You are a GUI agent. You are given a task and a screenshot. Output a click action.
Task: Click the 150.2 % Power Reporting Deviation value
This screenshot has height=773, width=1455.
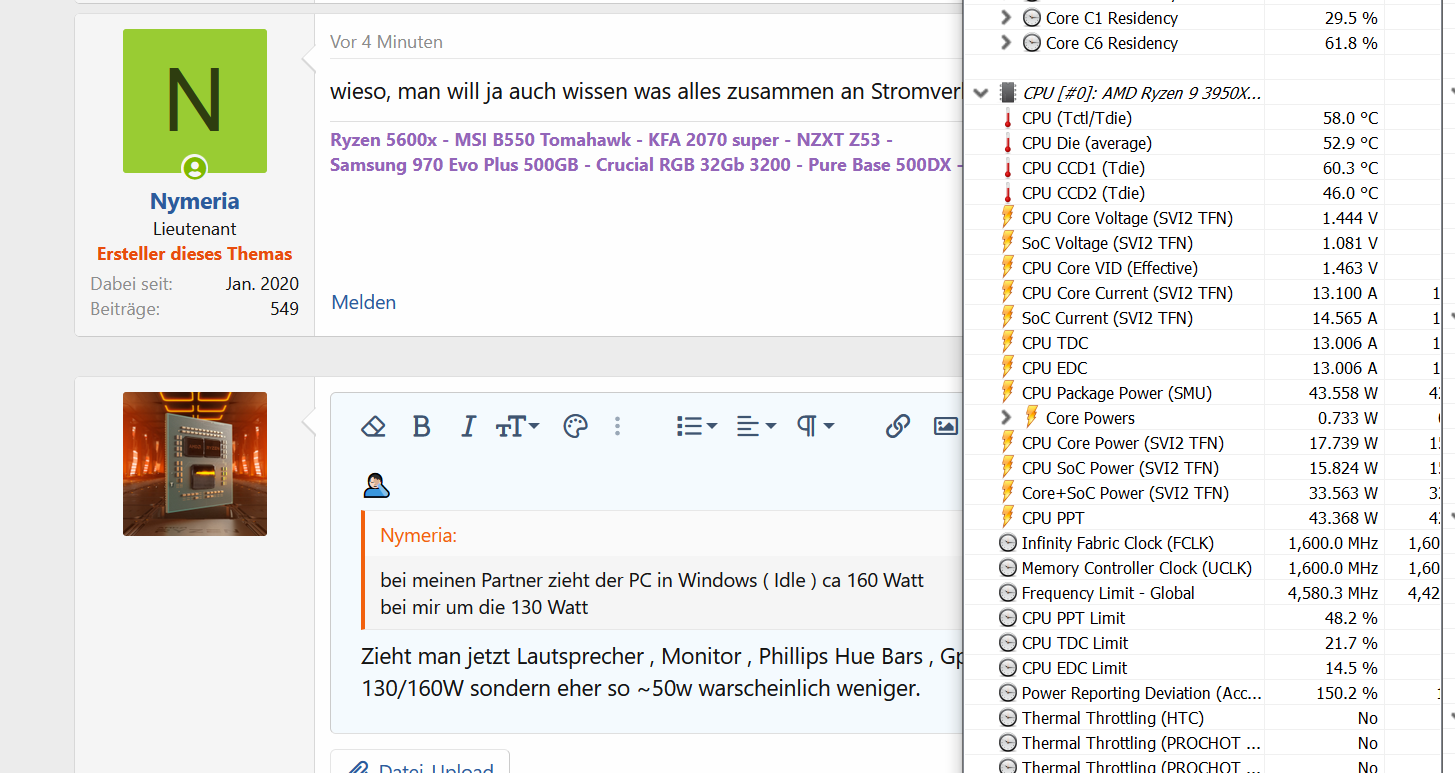[1349, 693]
